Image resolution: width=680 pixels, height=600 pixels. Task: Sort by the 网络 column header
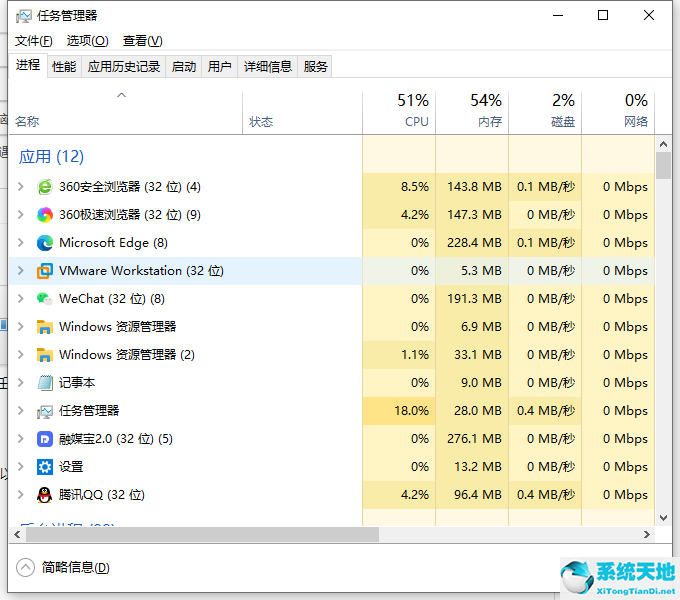tap(618, 112)
